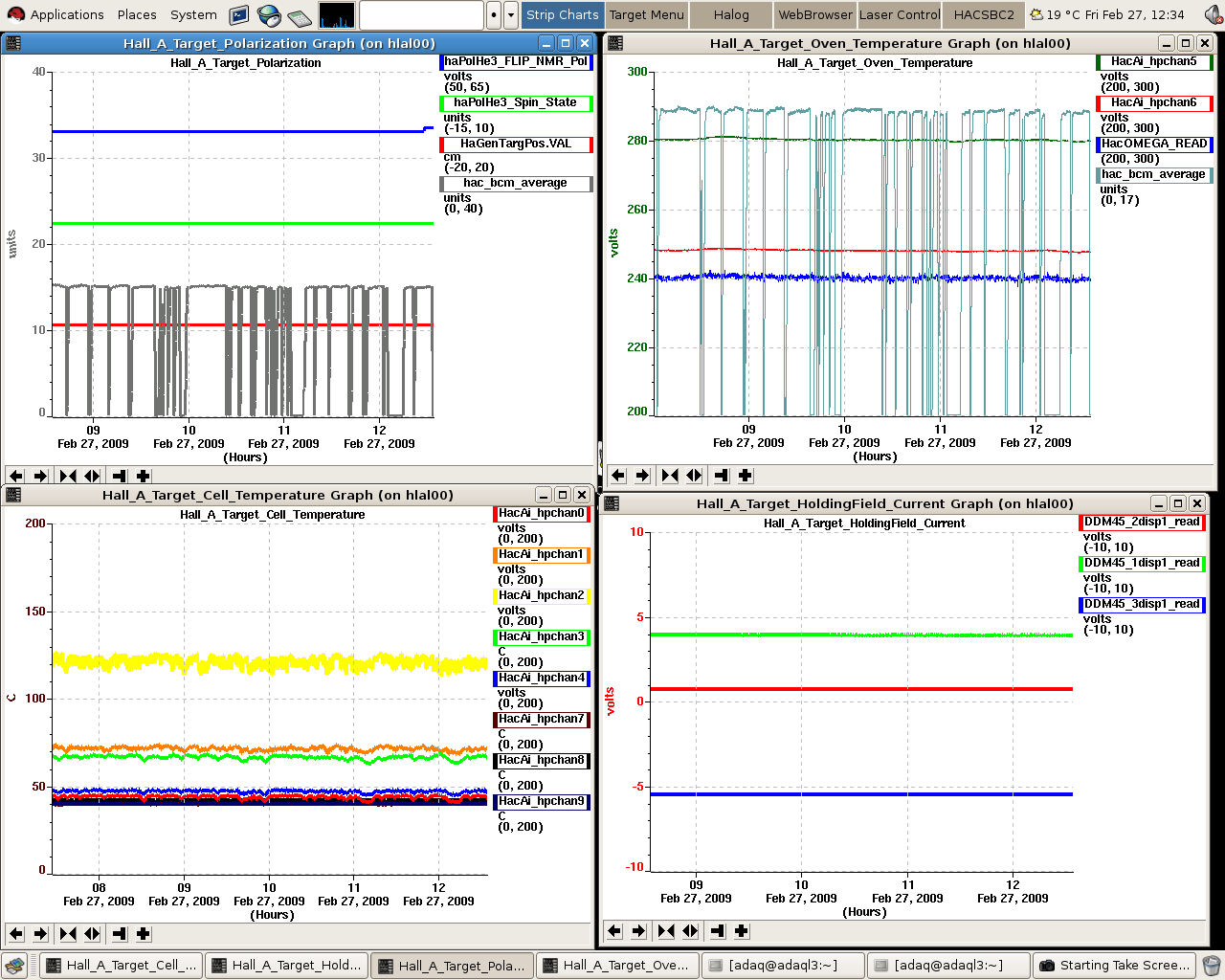1225x980 pixels.
Task: Select HacAi_hpchan2 yellow legend entry
Action: (x=542, y=595)
